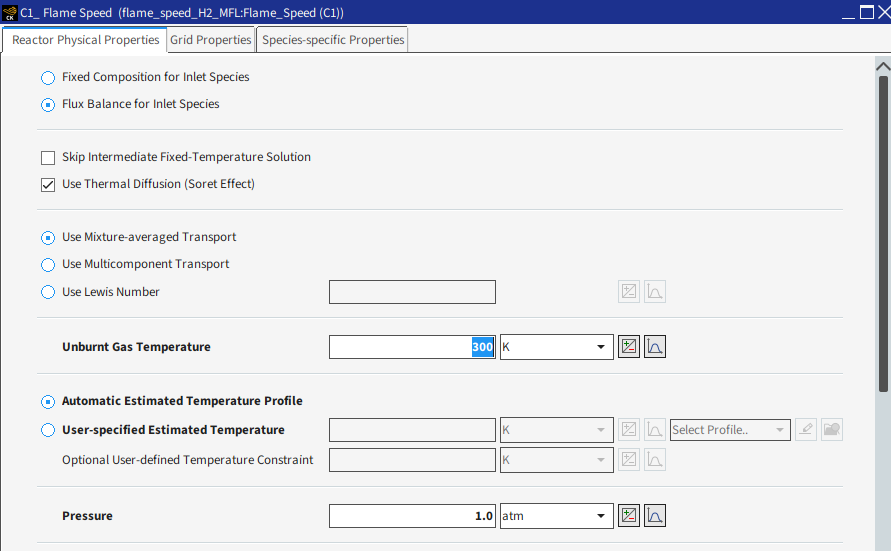The image size is (891, 551).
Task: Uncheck Use Thermal Diffusion (Soret Effect)
Action: click(x=48, y=184)
